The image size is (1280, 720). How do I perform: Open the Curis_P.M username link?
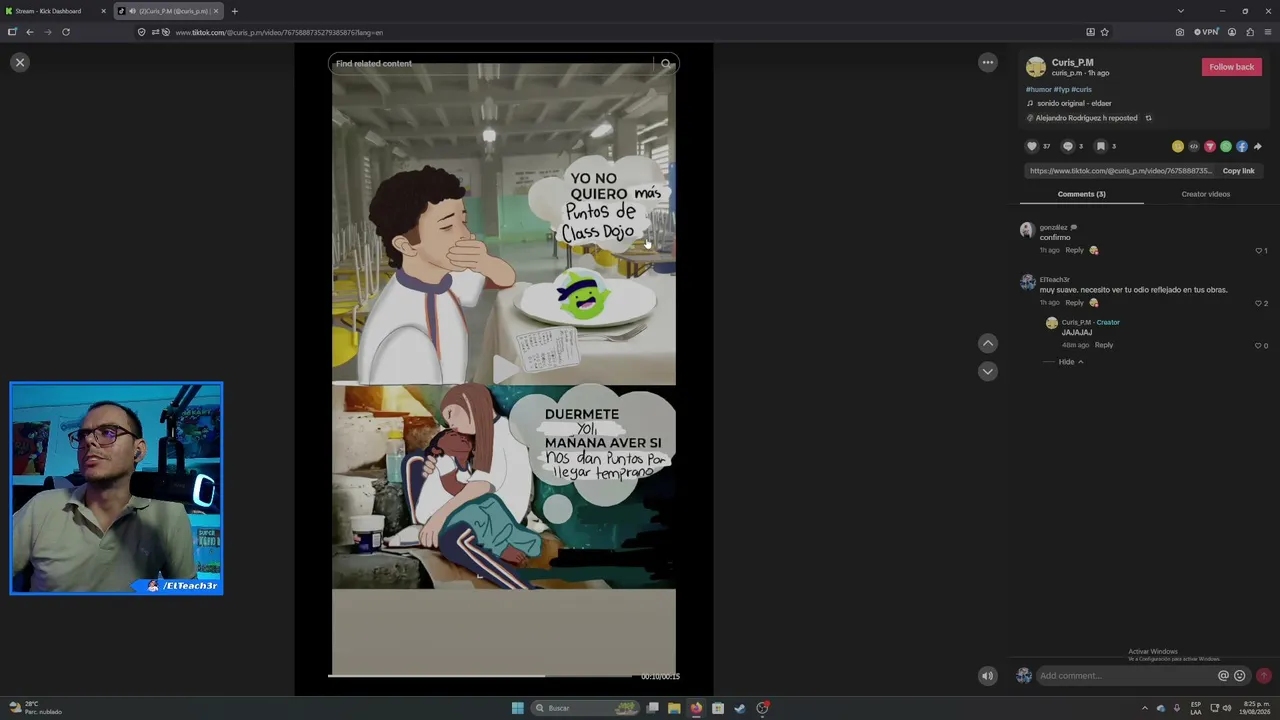coord(1072,63)
